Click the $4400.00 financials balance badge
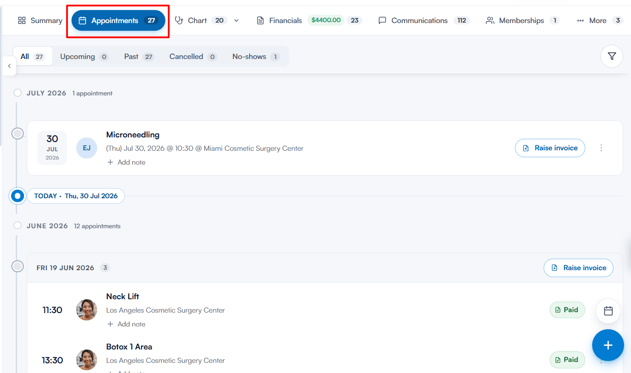The height and width of the screenshot is (373, 631). pos(326,20)
